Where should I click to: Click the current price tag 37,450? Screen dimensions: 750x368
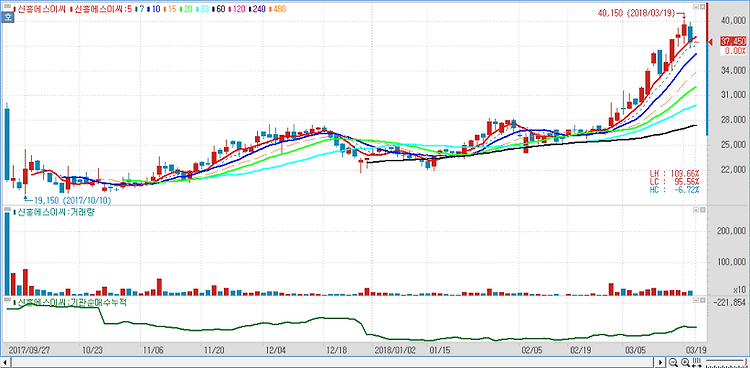pos(733,42)
